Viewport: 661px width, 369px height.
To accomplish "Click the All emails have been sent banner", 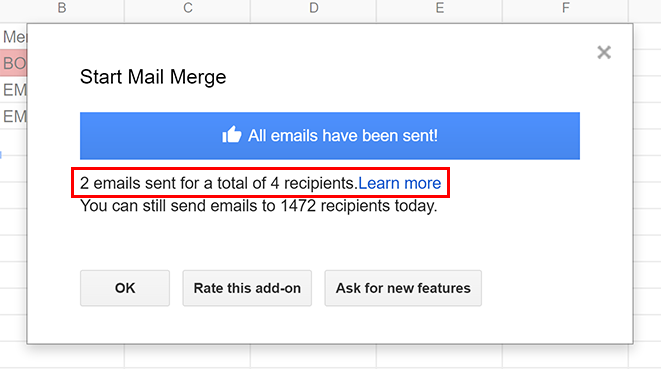I will (x=330, y=136).
